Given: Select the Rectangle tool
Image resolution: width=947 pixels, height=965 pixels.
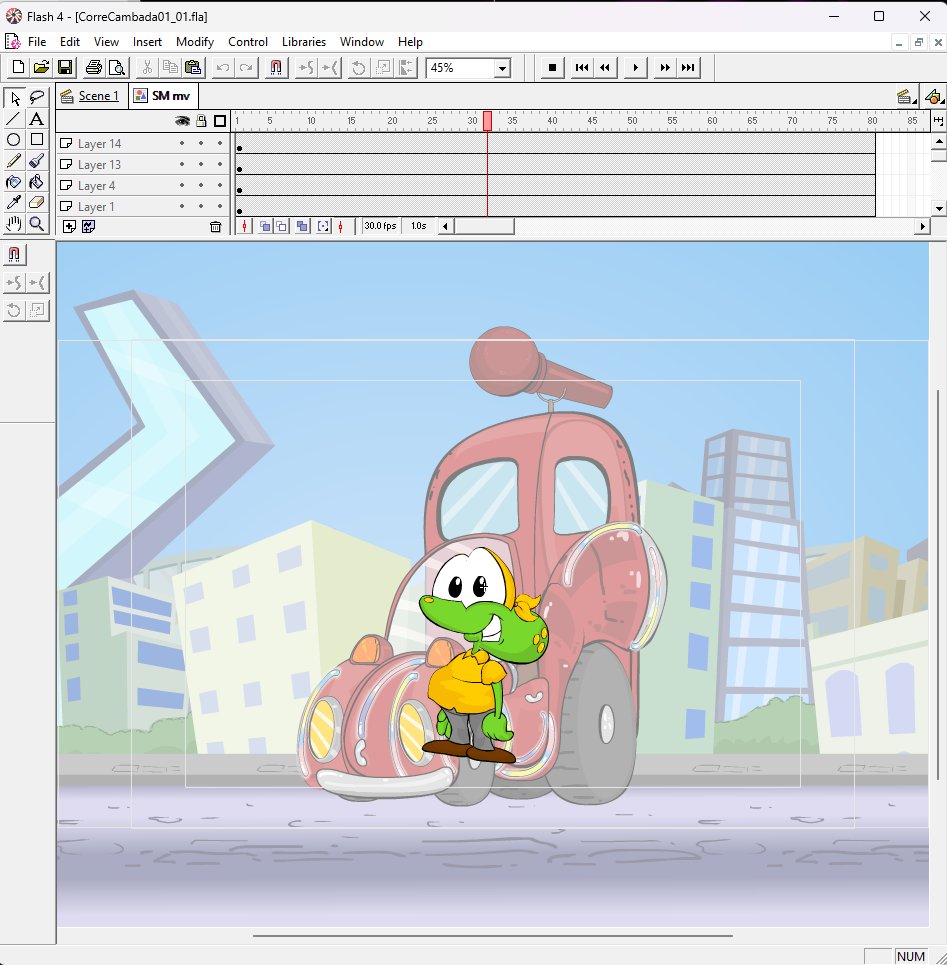Looking at the screenshot, I should point(37,140).
